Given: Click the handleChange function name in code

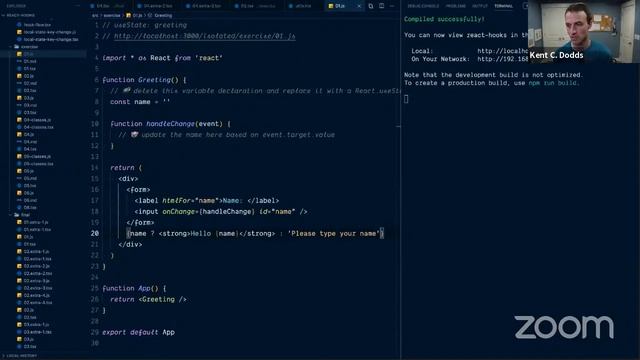Looking at the screenshot, I should [170, 124].
